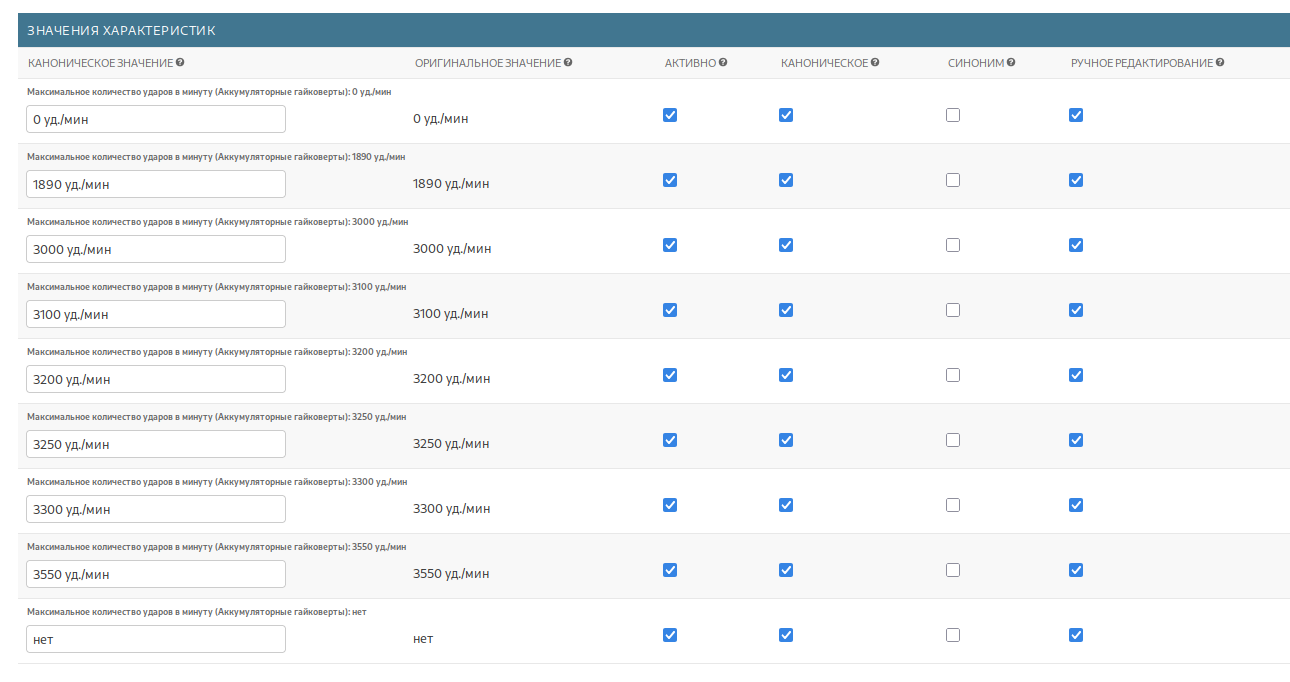
Task: Click help icon beside Каноническое header
Action: pyautogui.click(x=875, y=62)
